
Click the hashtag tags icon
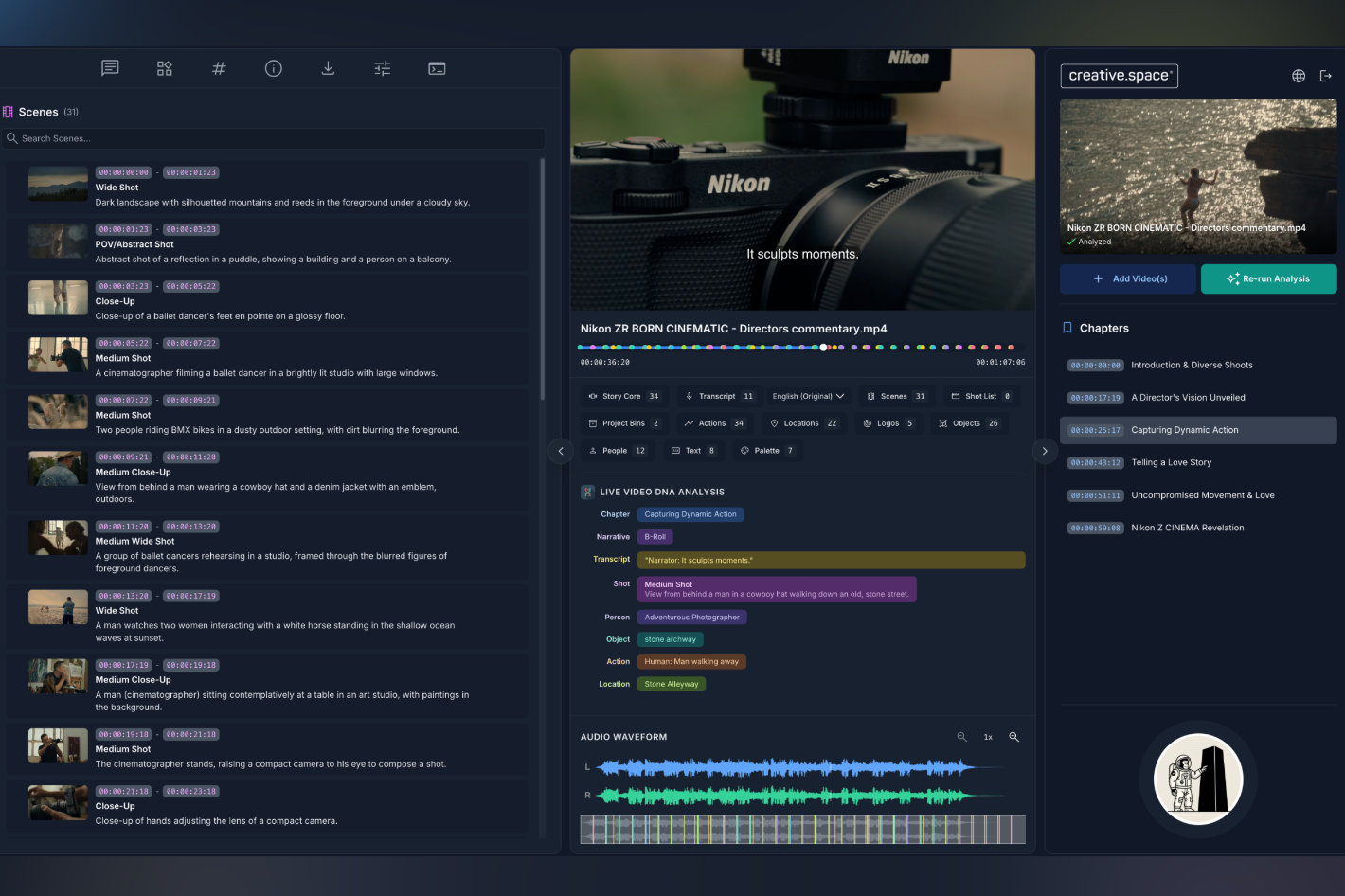(219, 68)
